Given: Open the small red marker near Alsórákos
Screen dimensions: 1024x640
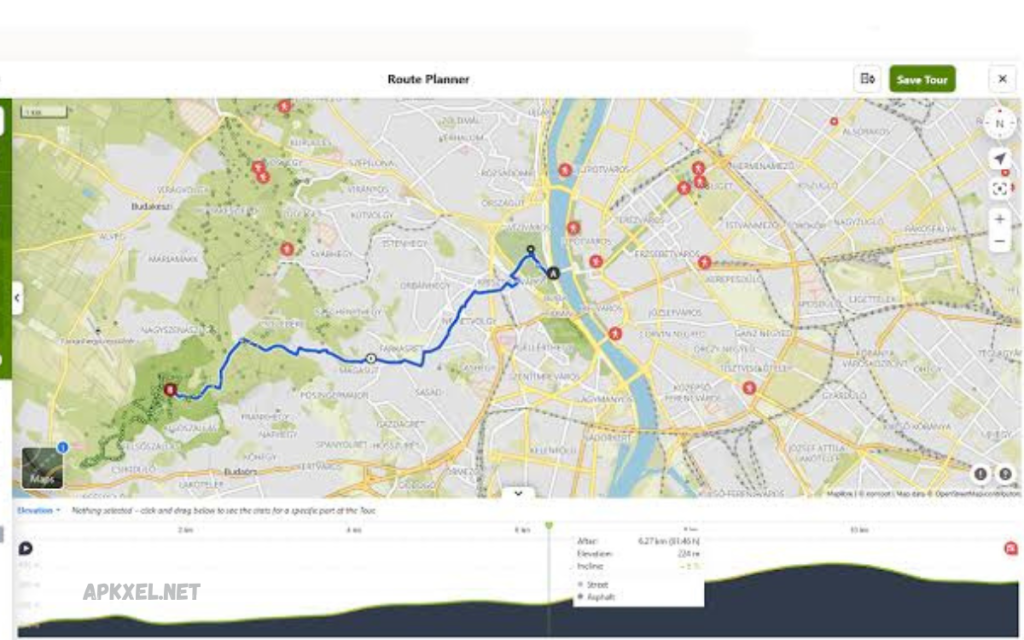Looking at the screenshot, I should (834, 121).
